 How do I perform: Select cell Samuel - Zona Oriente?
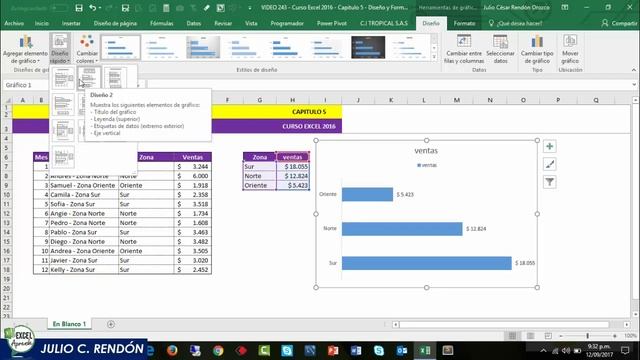[x=83, y=185]
